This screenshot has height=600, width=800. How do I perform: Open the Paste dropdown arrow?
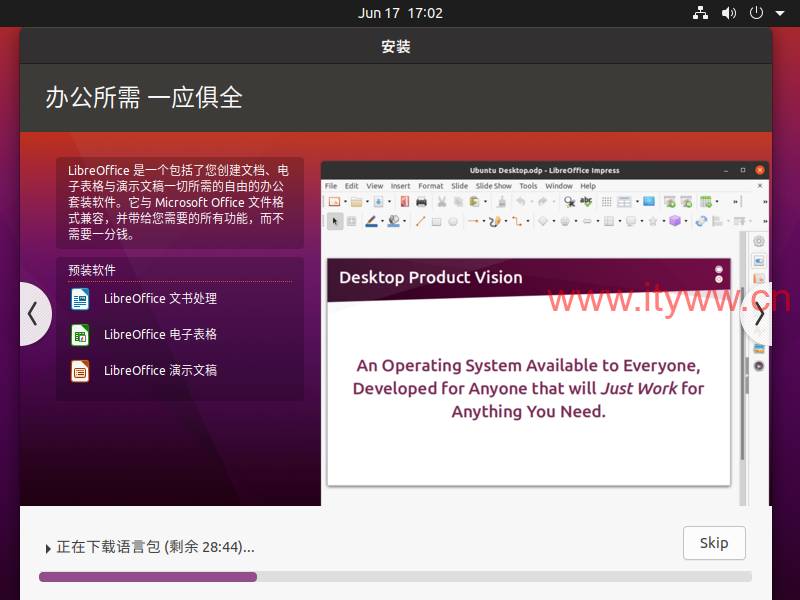[x=485, y=202]
